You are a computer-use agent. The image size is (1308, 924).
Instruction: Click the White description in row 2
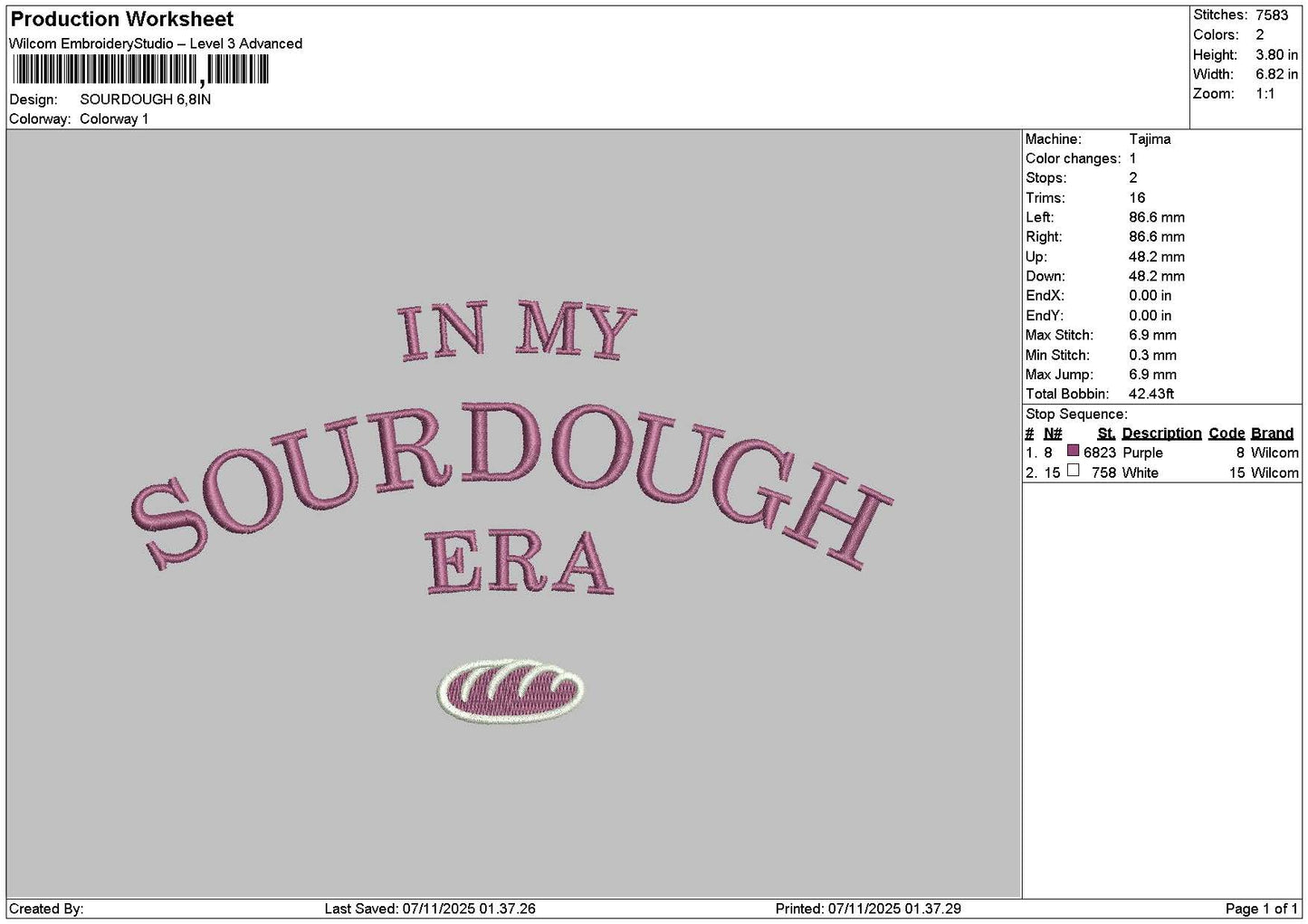1140,473
